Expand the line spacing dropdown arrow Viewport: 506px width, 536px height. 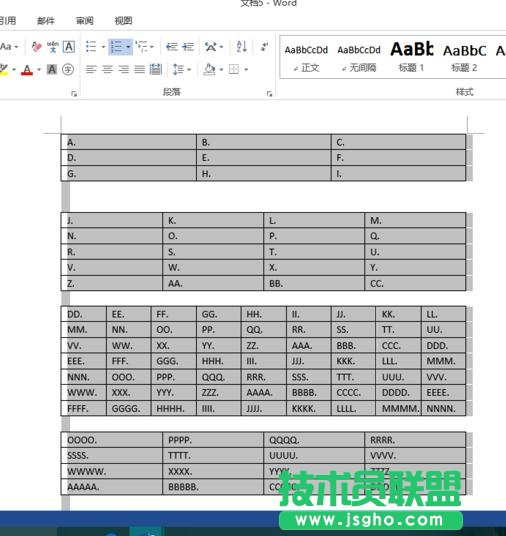(189, 70)
